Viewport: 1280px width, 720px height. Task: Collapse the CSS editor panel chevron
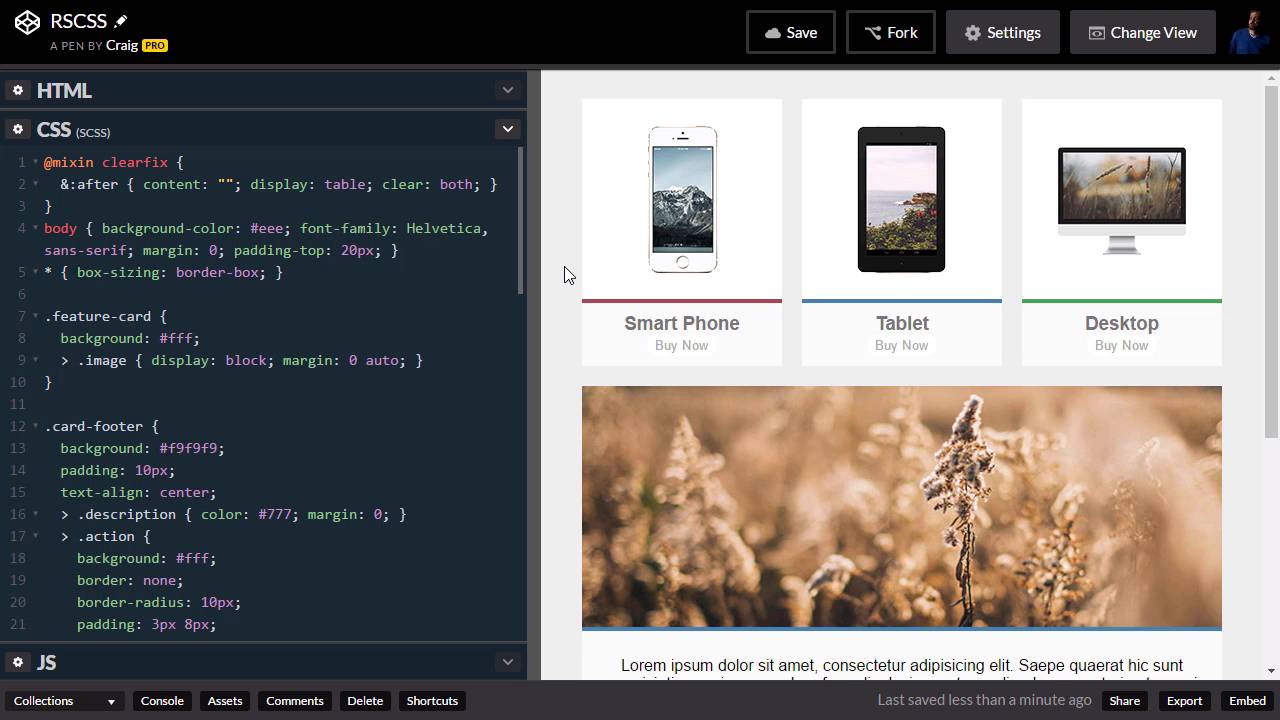pyautogui.click(x=508, y=129)
